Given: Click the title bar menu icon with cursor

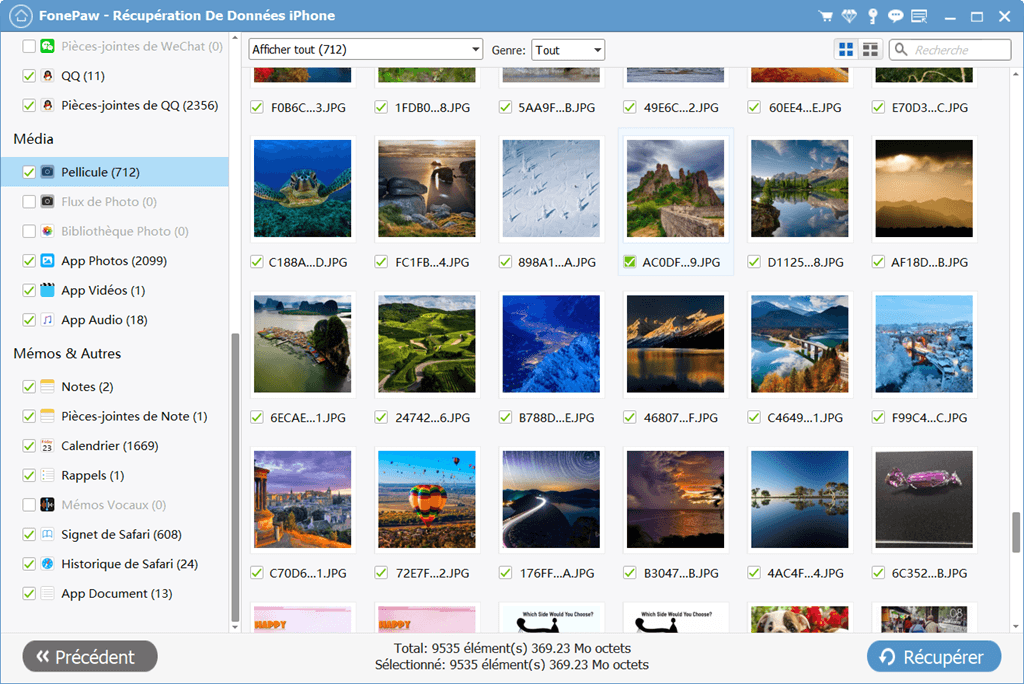Looking at the screenshot, I should (920, 16).
